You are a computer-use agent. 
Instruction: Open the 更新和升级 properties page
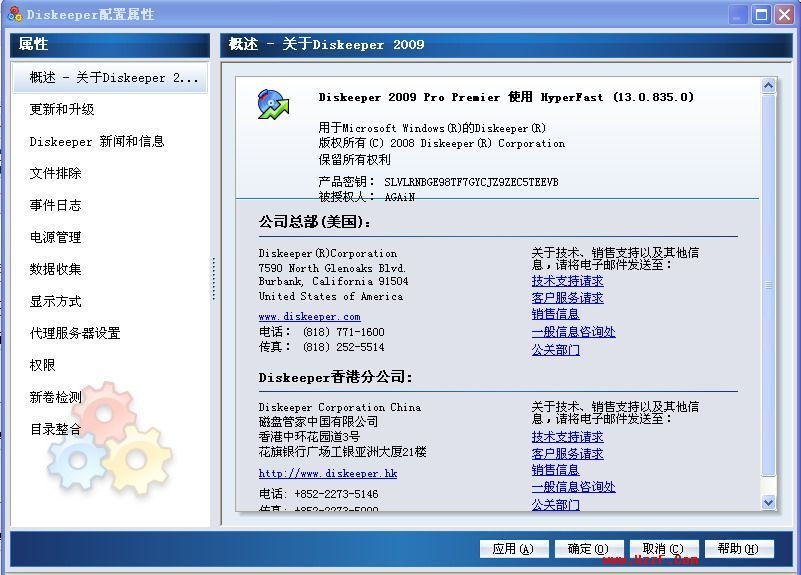(62, 109)
